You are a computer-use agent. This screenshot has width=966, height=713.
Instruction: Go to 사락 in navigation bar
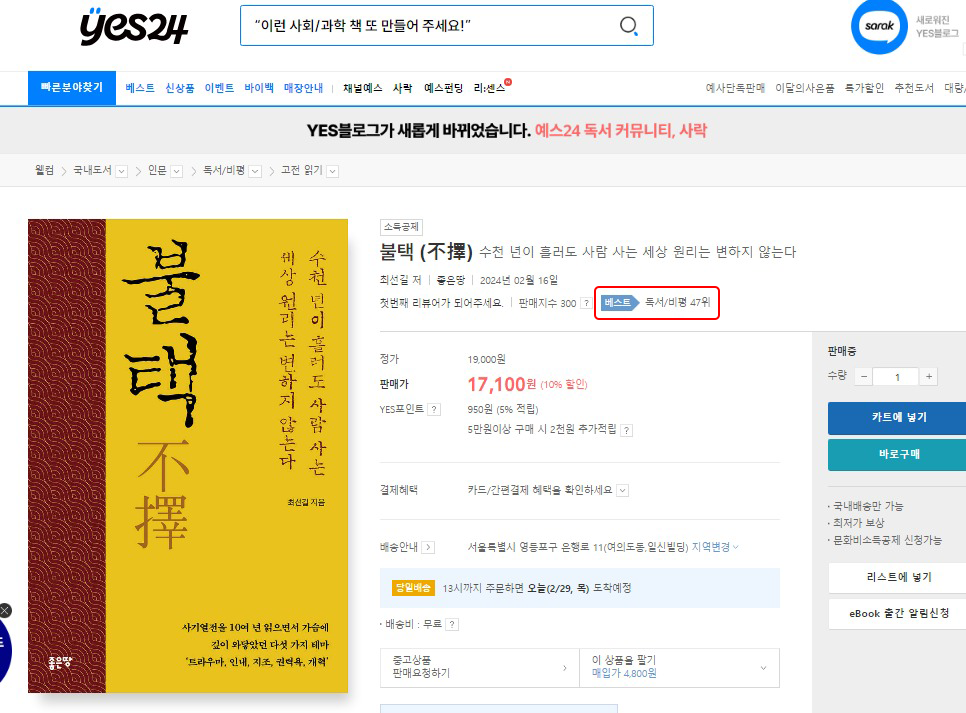[x=403, y=88]
